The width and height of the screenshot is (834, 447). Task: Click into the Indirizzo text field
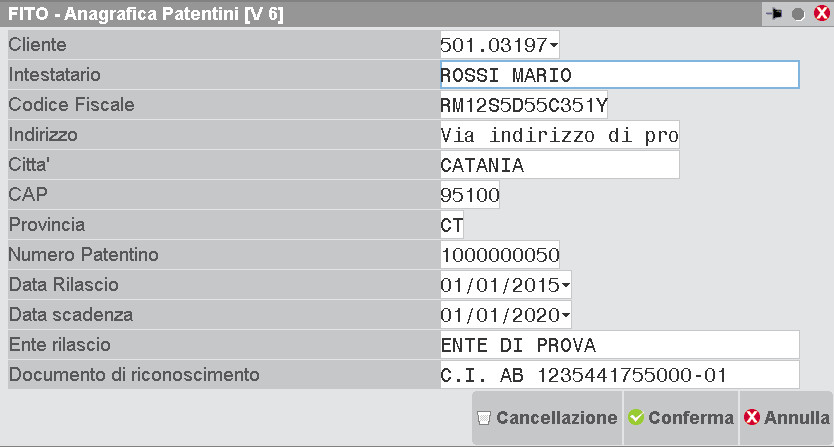(559, 135)
